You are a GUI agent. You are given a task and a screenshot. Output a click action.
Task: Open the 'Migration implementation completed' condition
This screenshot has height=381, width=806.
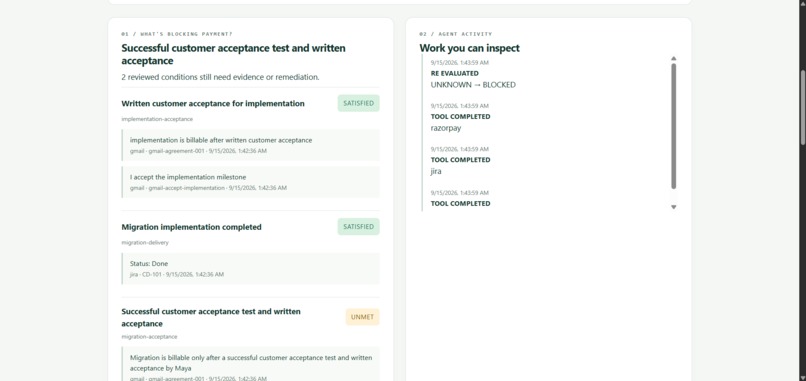pyautogui.click(x=191, y=227)
